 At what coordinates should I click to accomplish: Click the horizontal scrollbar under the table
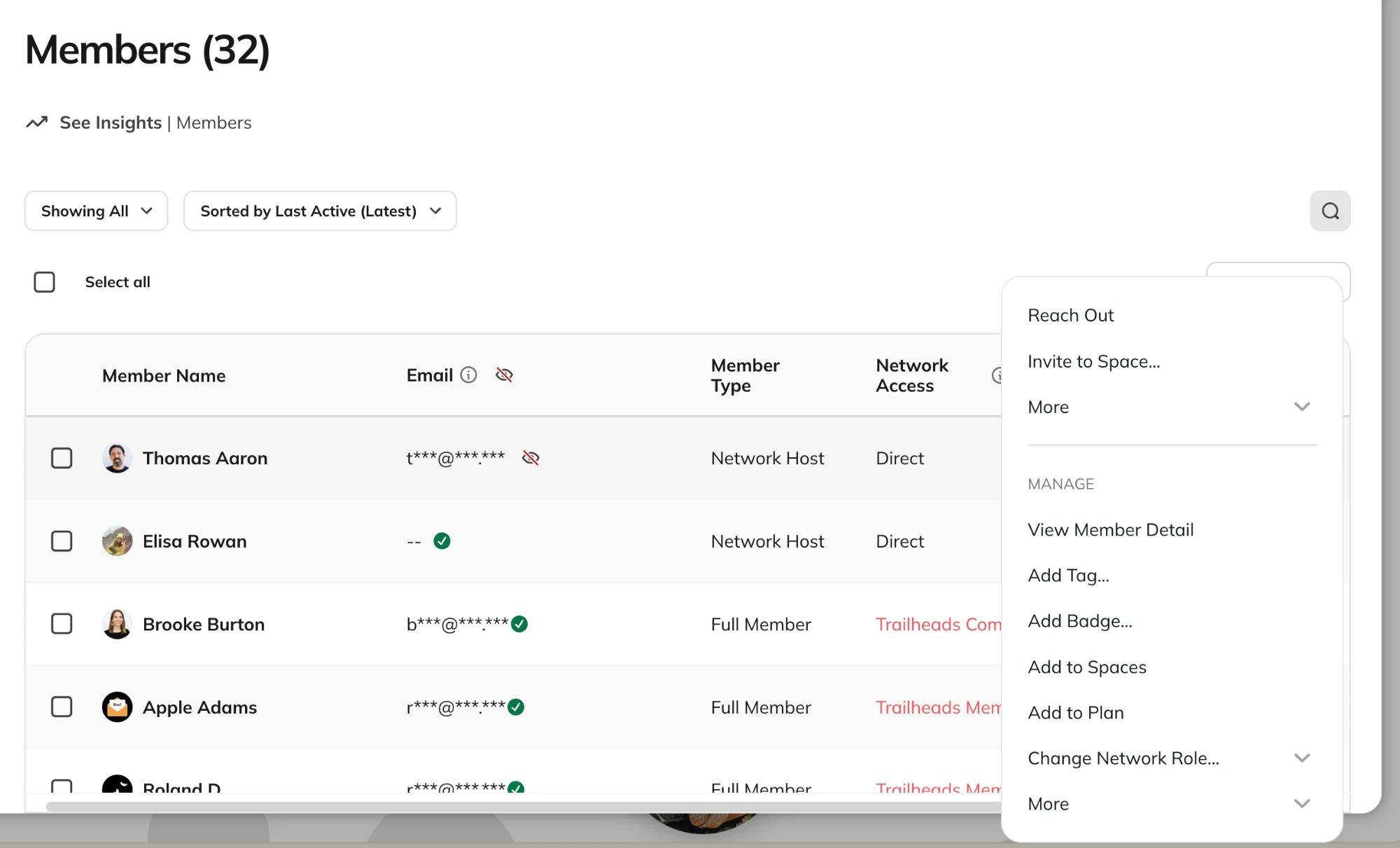click(x=525, y=807)
